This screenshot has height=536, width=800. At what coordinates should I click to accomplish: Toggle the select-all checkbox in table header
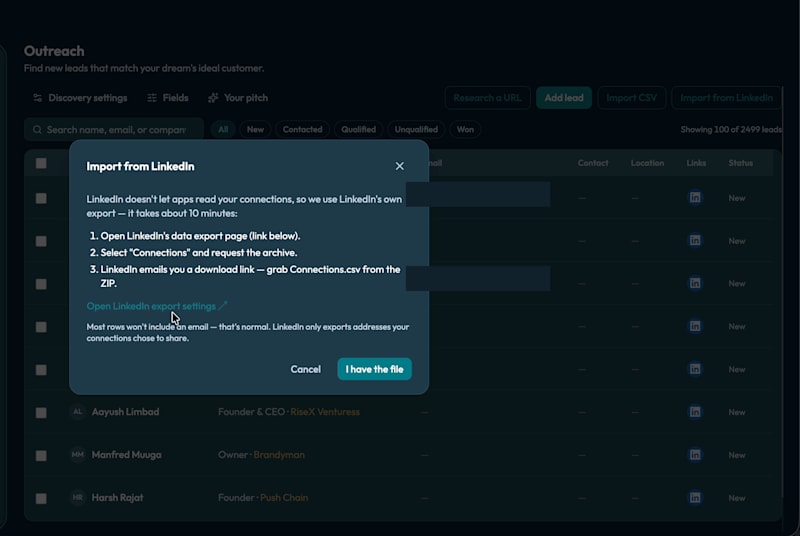pos(41,163)
